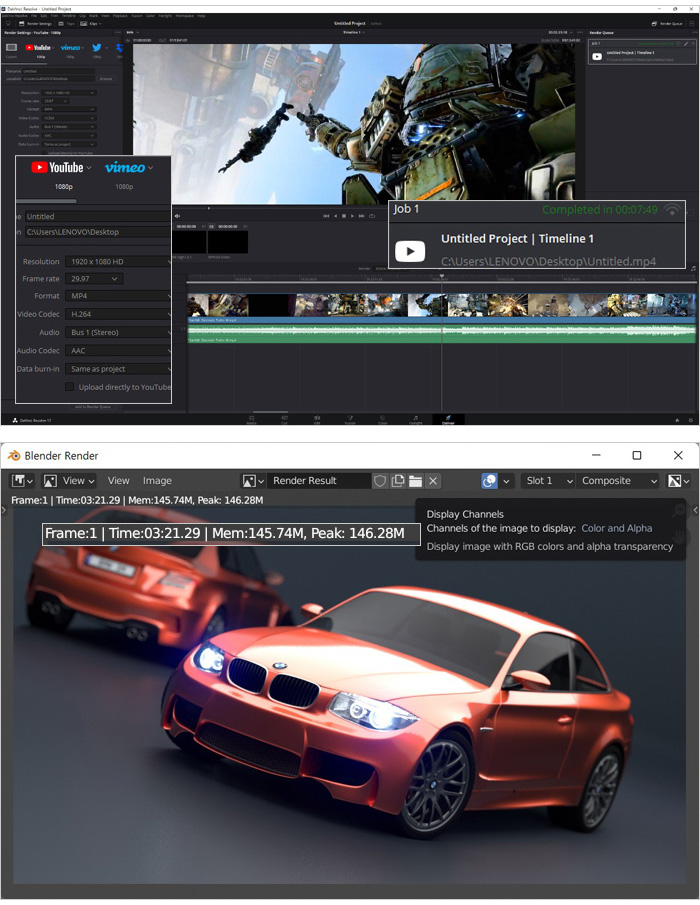Expand the display channels arrow next to Slot 1
Viewport: 700px width, 905px height.
506,481
